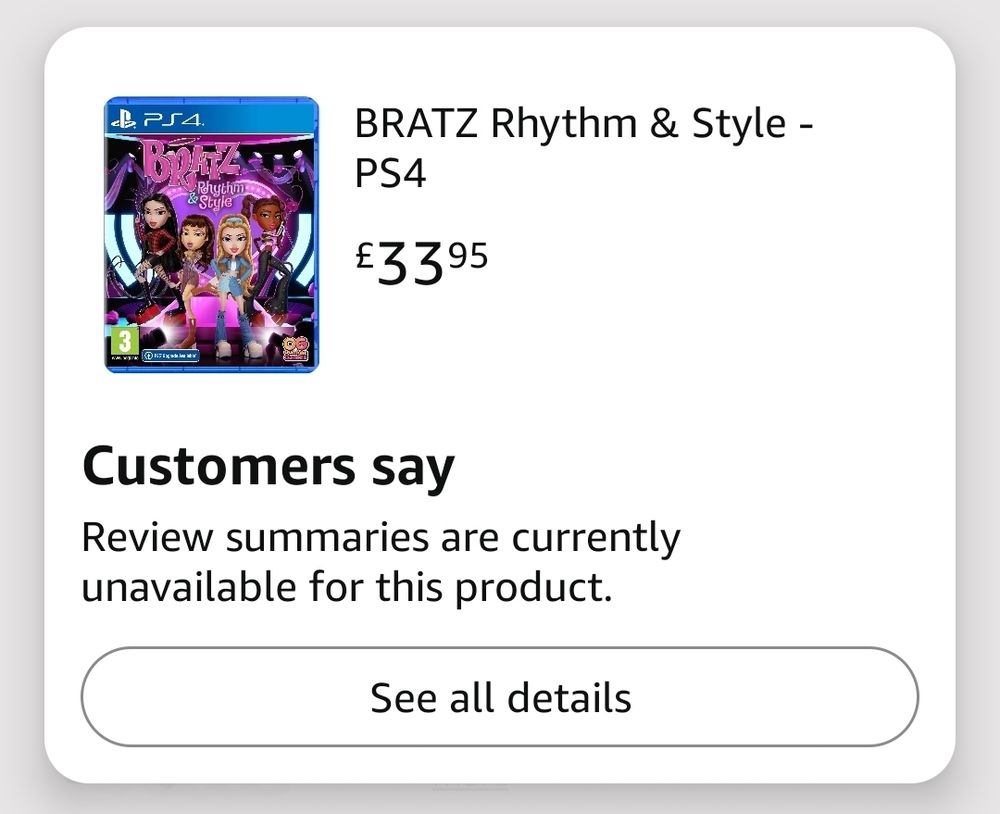Click the character on the far right
Viewport: 1000px width, 814px height.
[x=268, y=250]
